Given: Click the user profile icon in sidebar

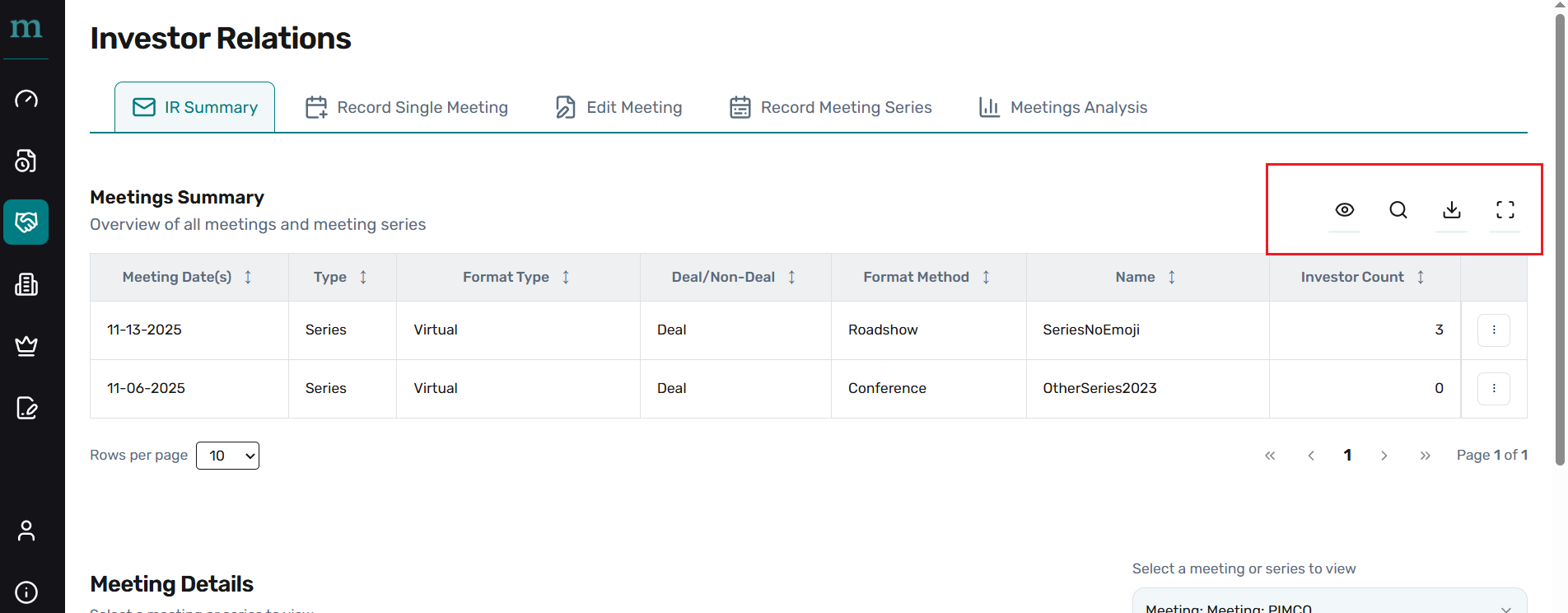Looking at the screenshot, I should [26, 531].
